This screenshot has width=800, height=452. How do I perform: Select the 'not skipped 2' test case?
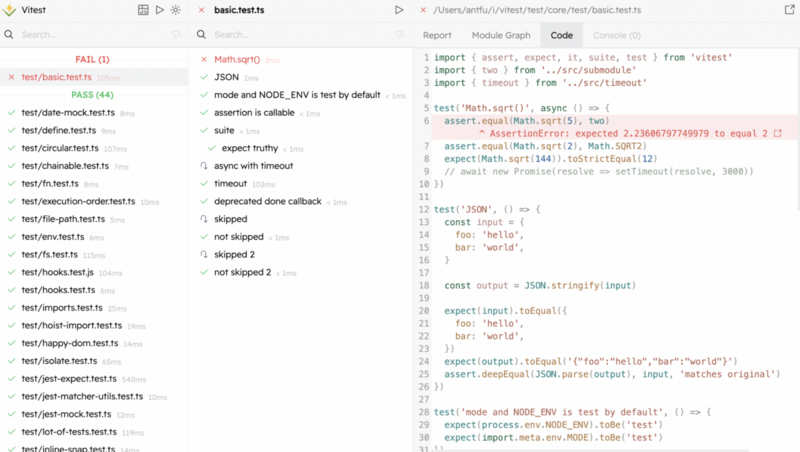(x=301, y=272)
